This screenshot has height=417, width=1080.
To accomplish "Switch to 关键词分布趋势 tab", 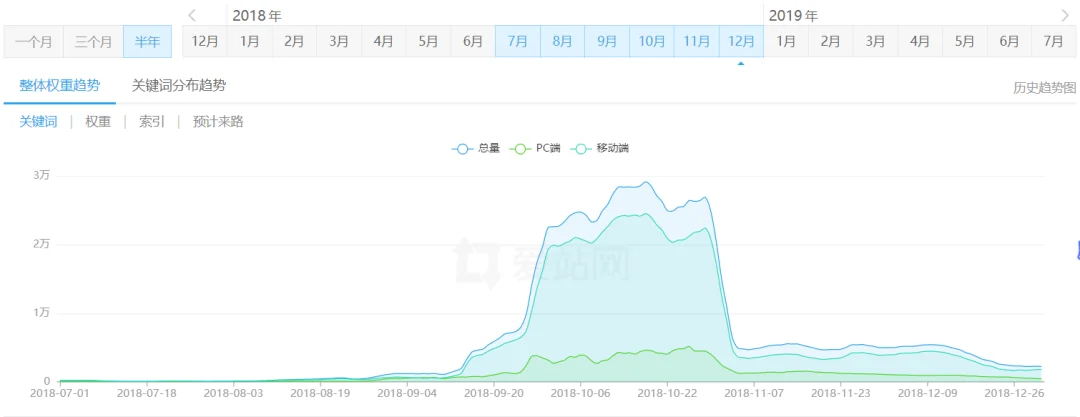I will pos(178,85).
